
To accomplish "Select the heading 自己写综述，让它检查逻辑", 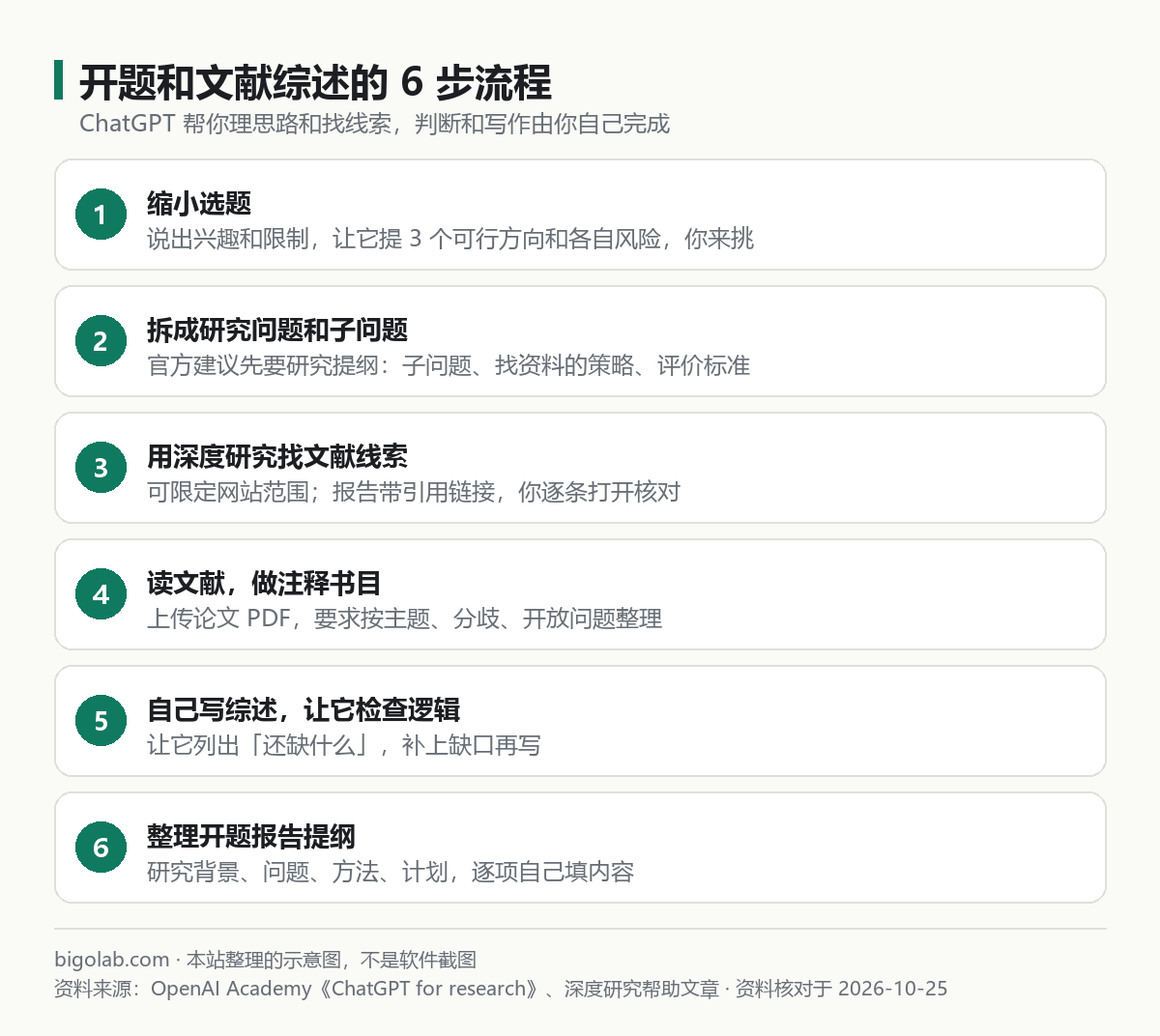I will point(304,709).
